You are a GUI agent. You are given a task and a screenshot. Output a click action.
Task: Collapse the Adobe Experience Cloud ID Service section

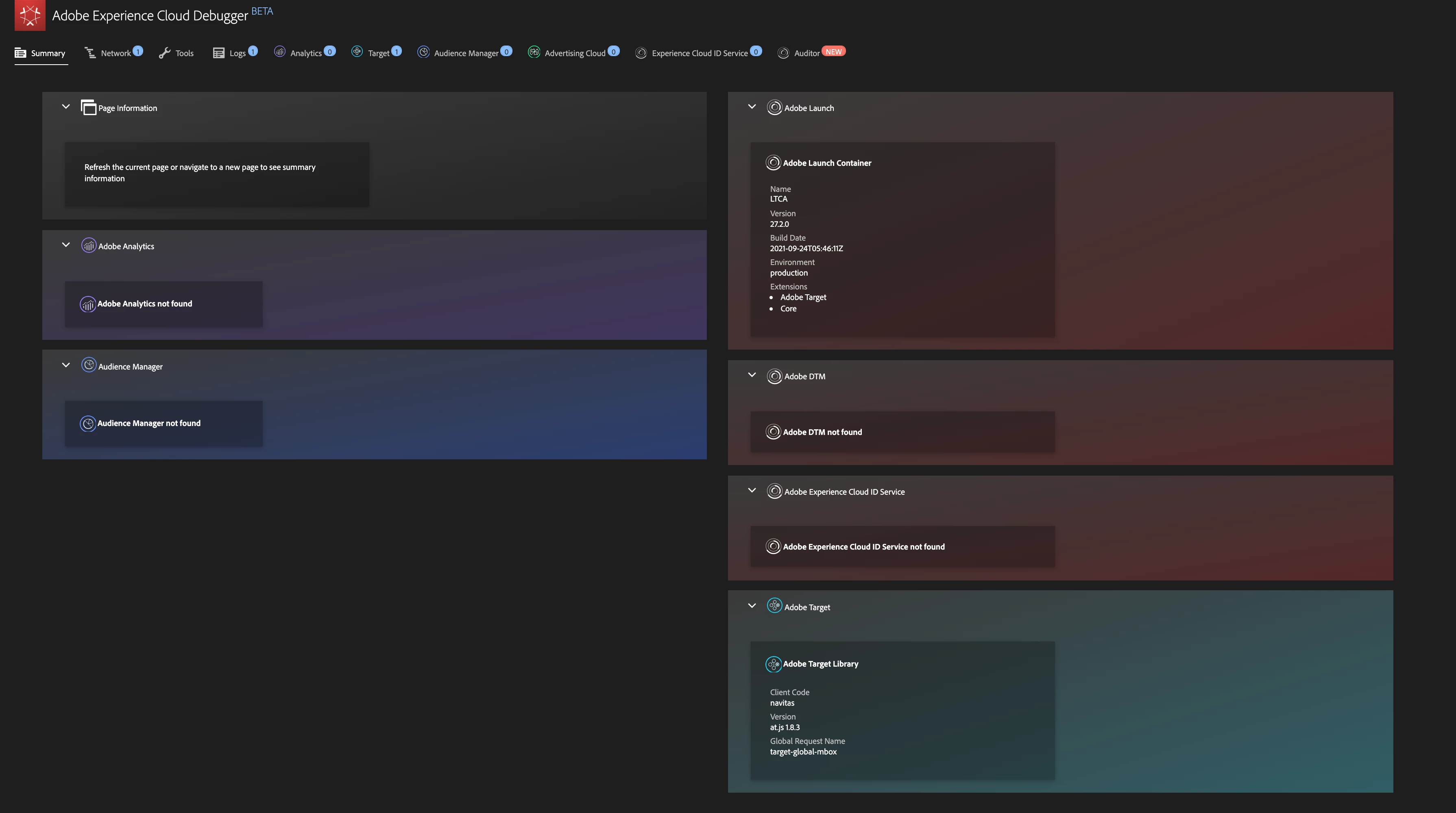(x=752, y=490)
